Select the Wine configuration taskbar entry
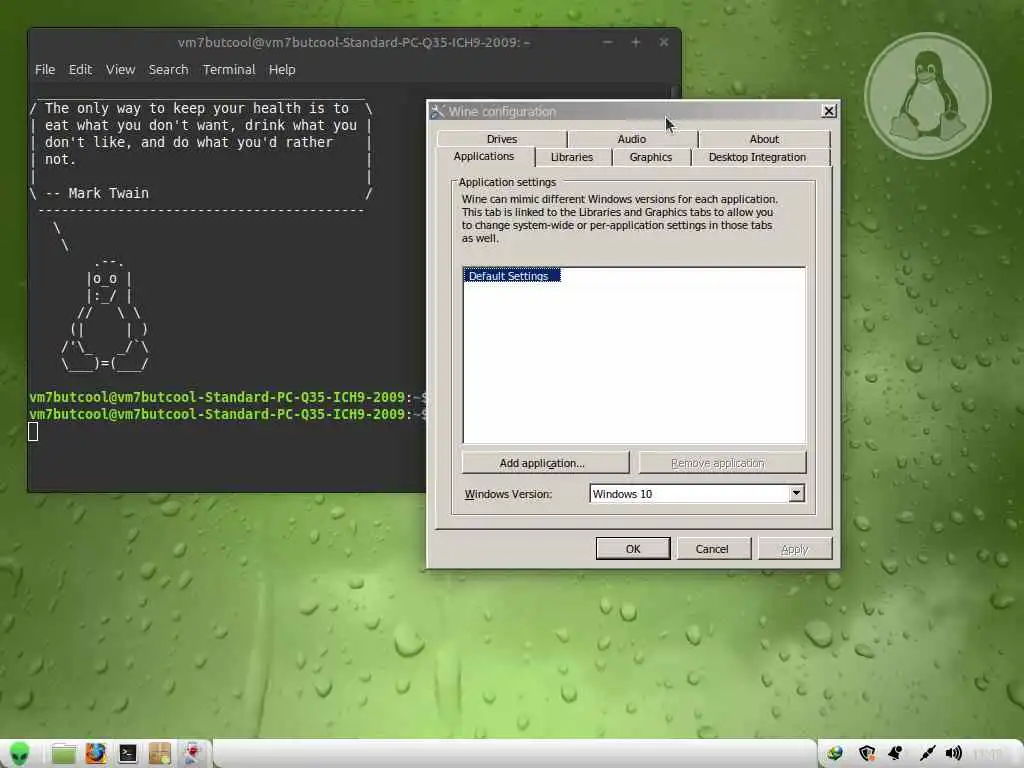This screenshot has height=768, width=1024. 192,754
